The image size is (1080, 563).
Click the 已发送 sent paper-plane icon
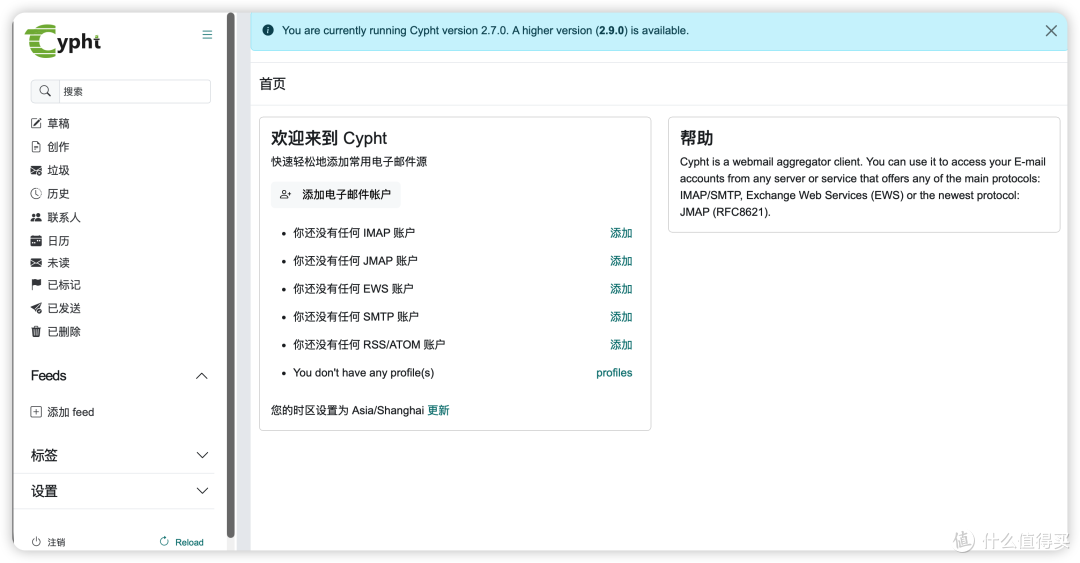[36, 308]
